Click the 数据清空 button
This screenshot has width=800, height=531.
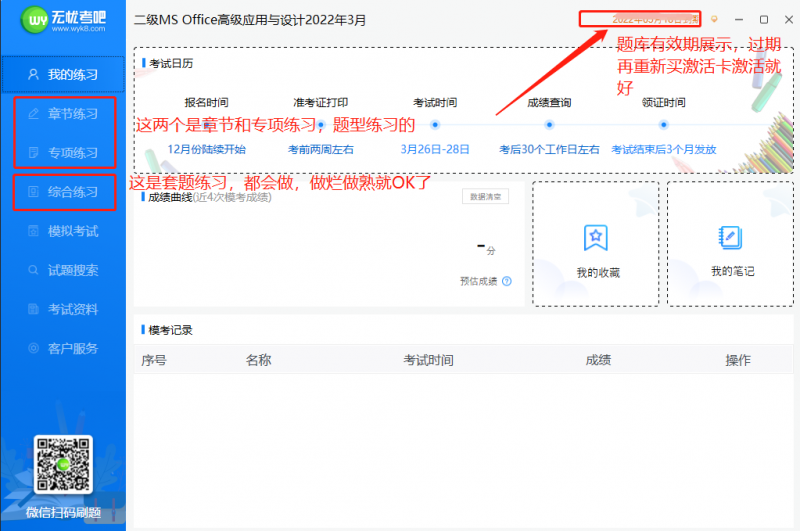(x=485, y=196)
